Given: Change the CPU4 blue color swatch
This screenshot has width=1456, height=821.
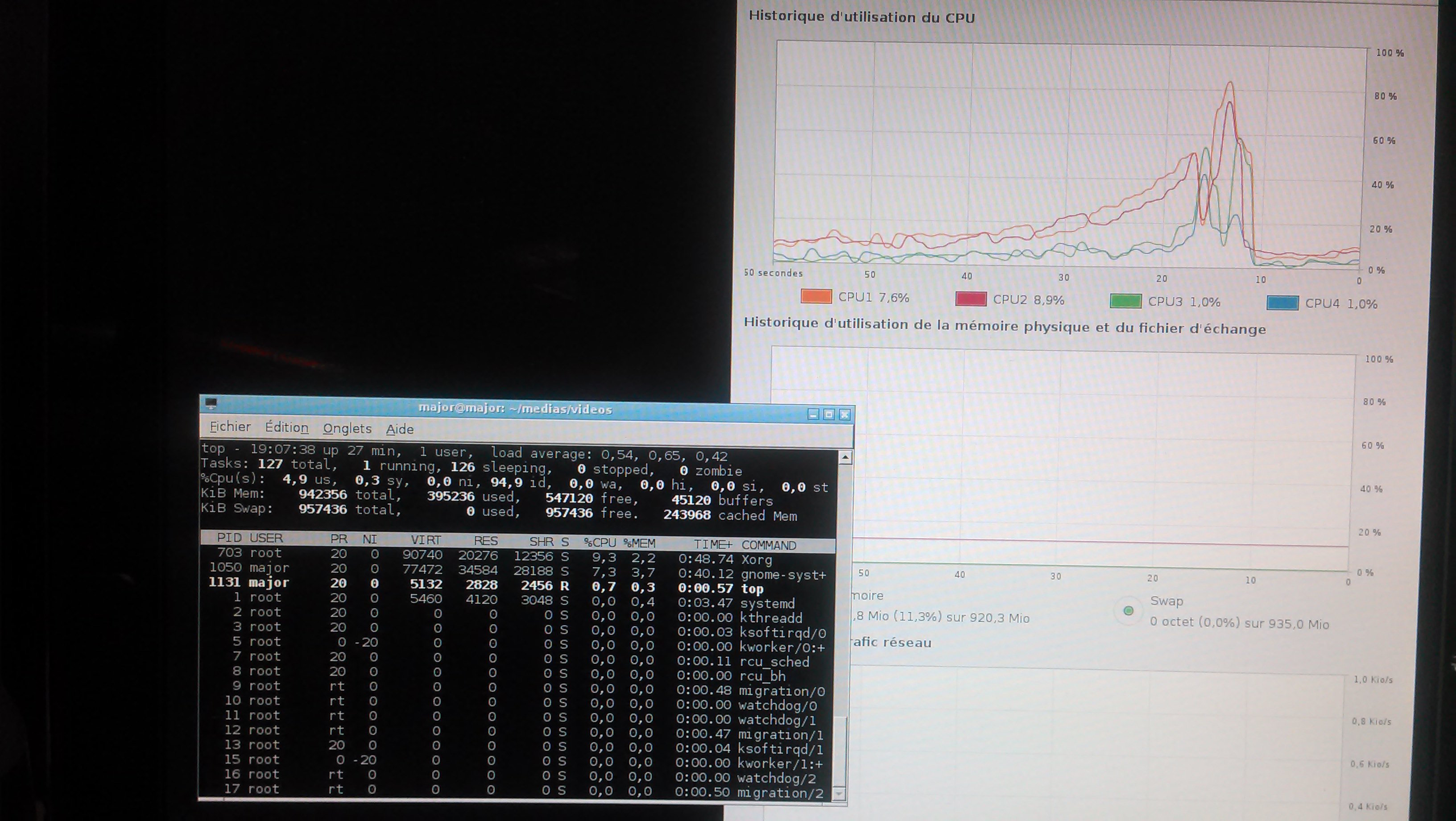Looking at the screenshot, I should coord(1282,303).
